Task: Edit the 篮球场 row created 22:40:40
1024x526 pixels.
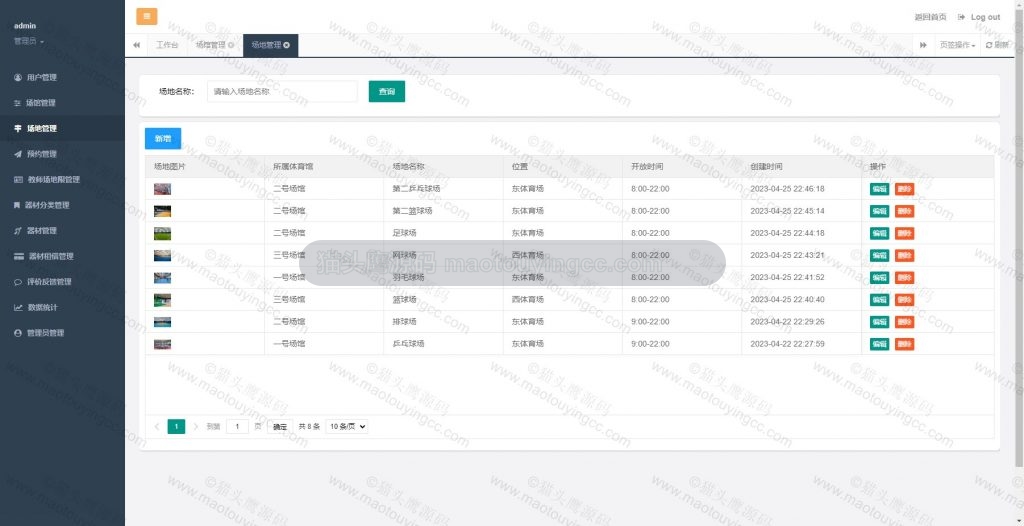Action: pos(879,300)
